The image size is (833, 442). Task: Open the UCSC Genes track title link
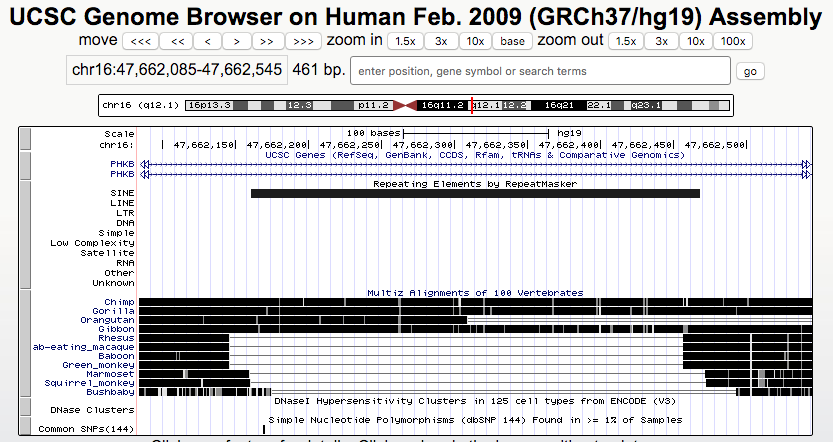pos(475,155)
